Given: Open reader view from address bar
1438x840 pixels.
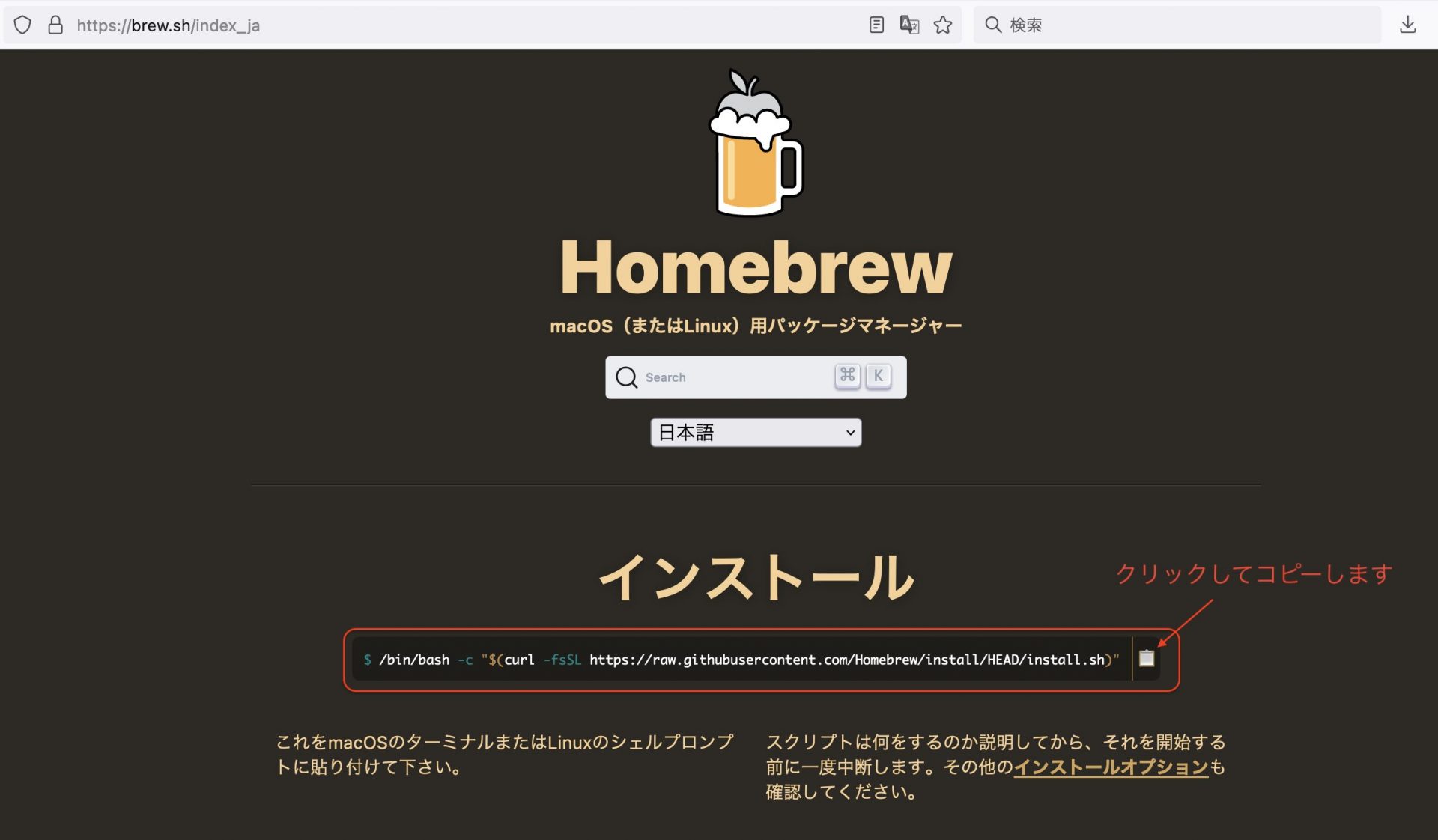Looking at the screenshot, I should [876, 25].
